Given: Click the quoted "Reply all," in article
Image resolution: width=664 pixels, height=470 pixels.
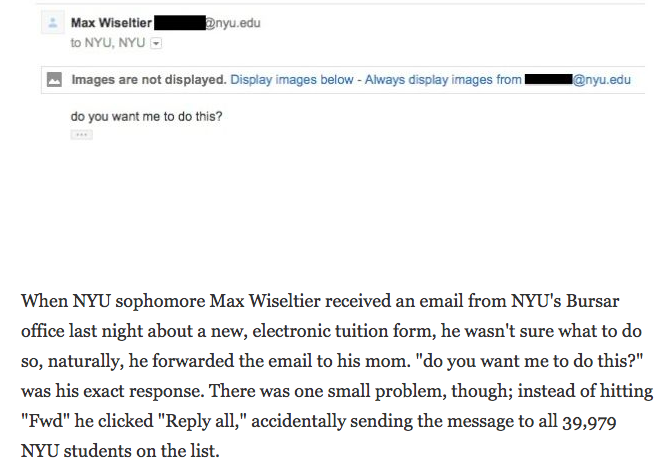Looking at the screenshot, I should click(x=202, y=422).
